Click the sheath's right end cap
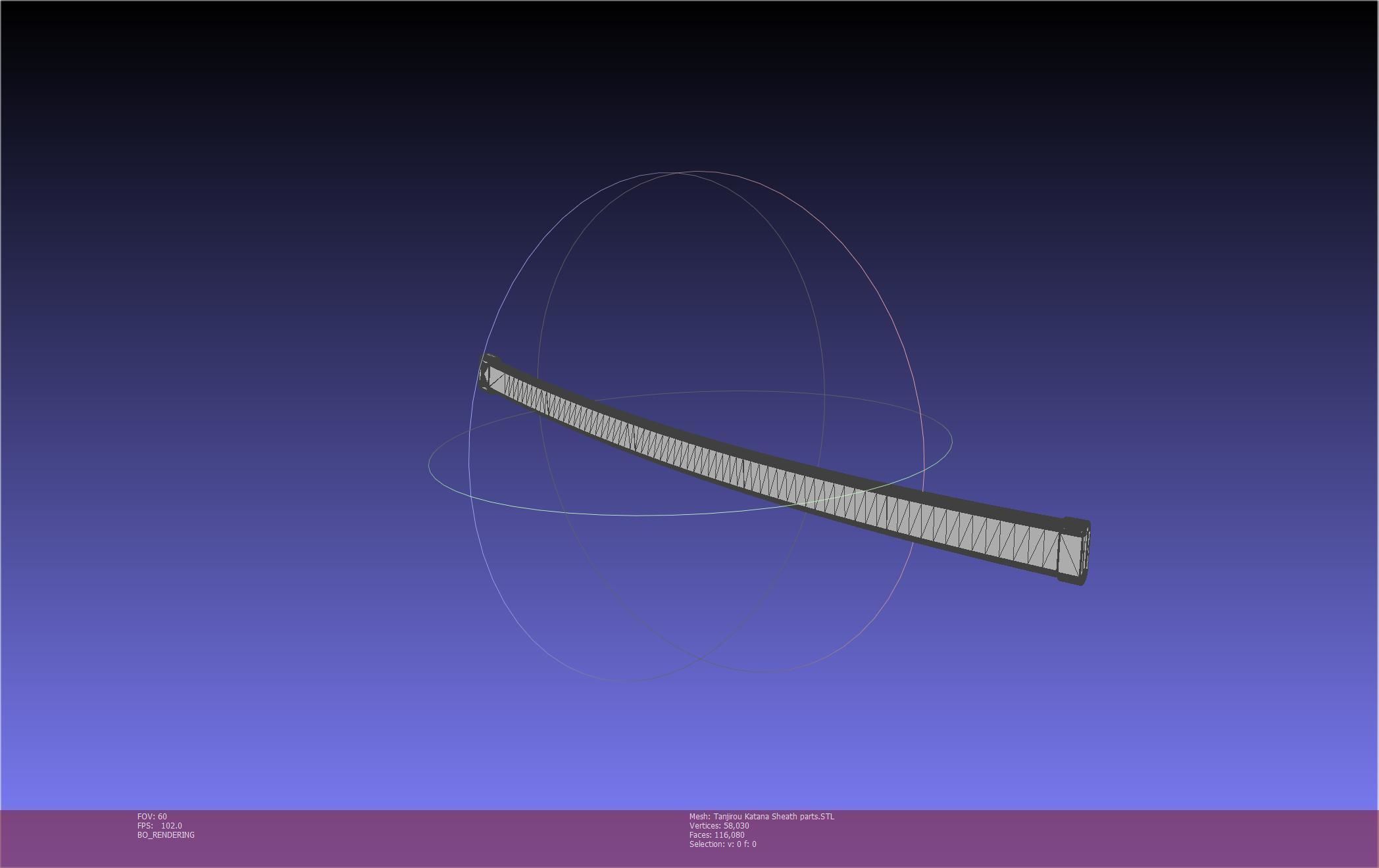 tap(1074, 552)
